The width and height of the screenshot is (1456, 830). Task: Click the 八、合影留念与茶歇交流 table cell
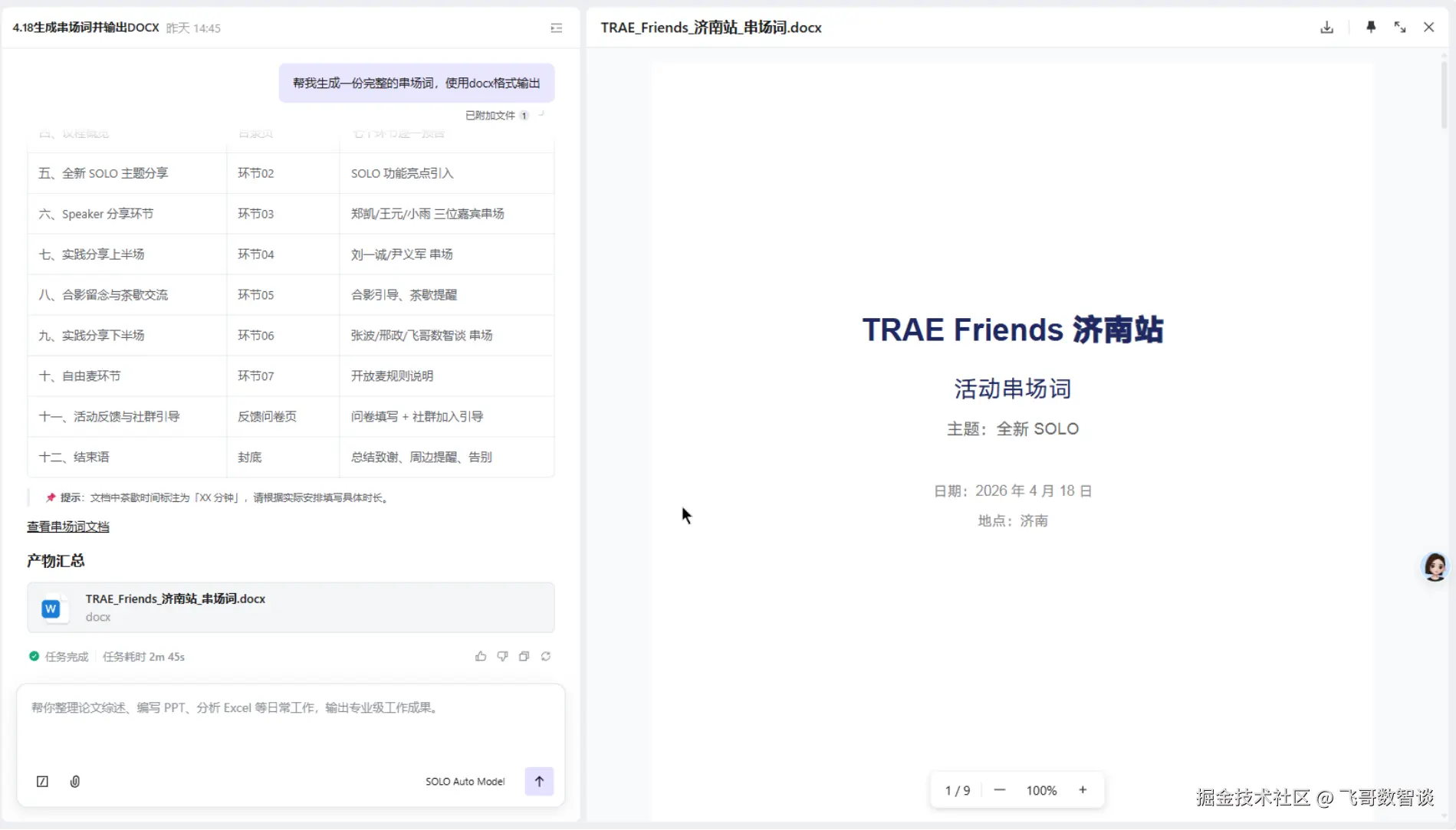127,295
